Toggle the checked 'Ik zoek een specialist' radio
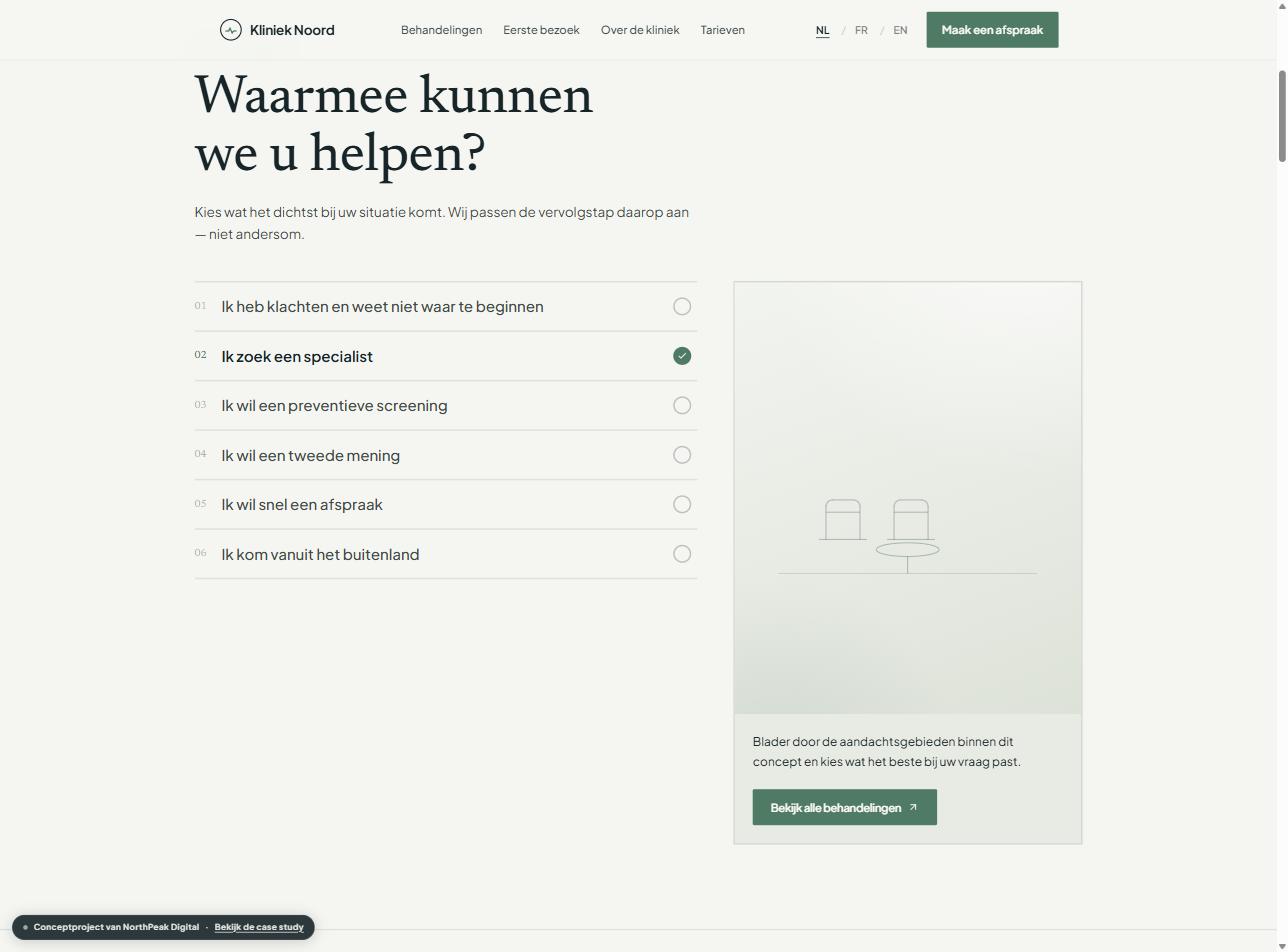Image resolution: width=1288 pixels, height=952 pixels. (682, 356)
